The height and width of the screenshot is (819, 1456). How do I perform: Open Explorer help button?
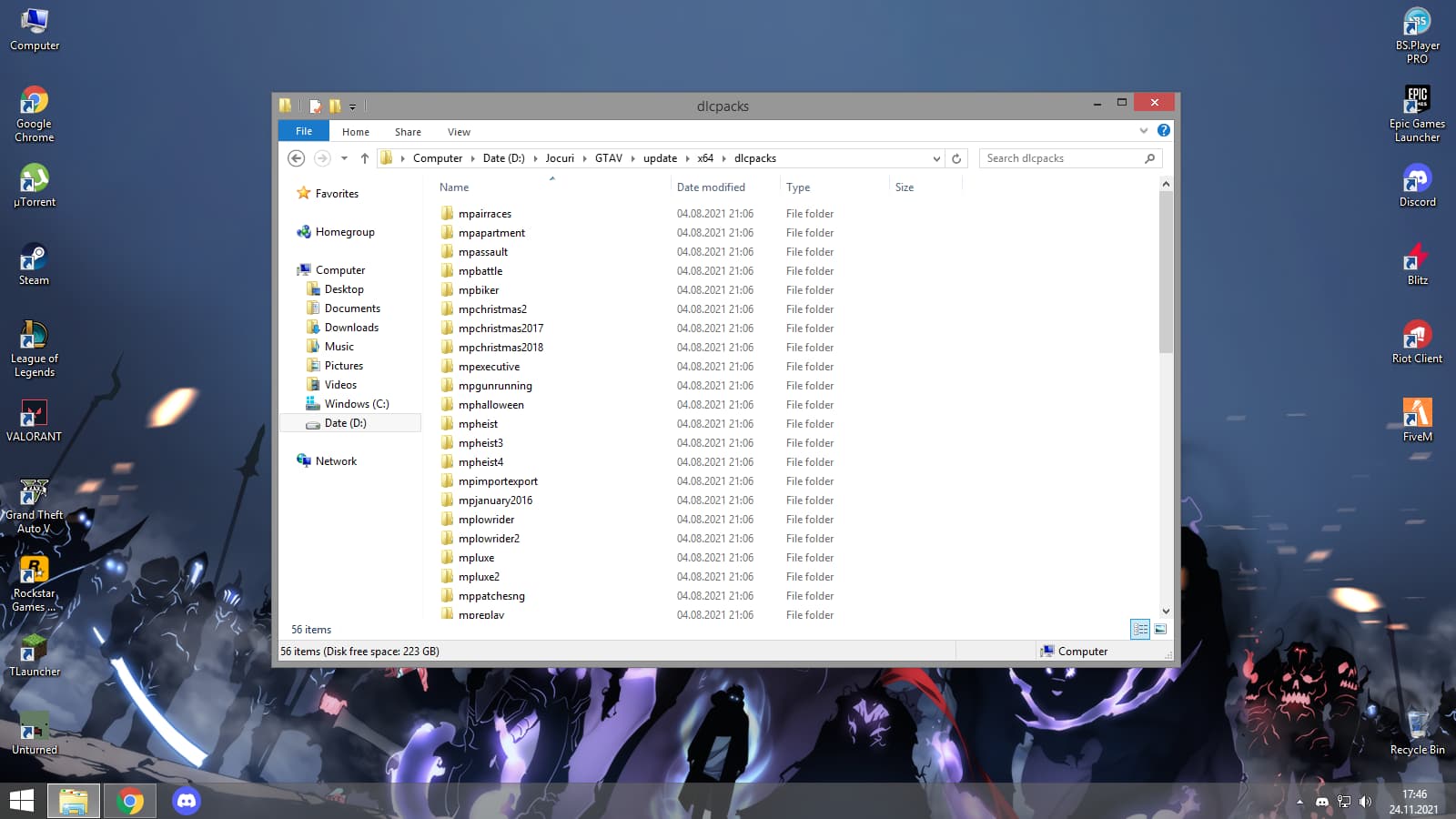click(x=1163, y=131)
